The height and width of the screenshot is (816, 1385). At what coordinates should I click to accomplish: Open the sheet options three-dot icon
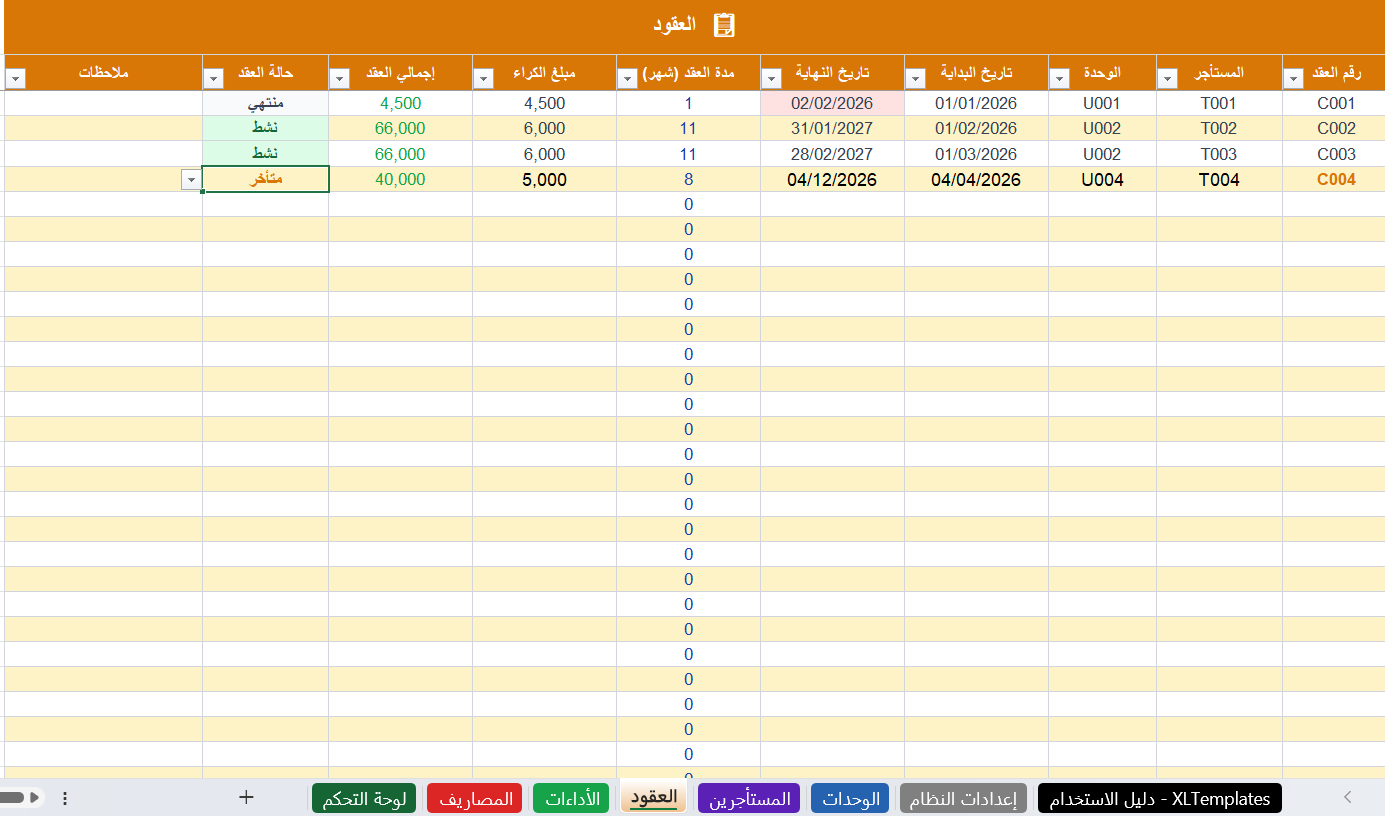point(65,798)
